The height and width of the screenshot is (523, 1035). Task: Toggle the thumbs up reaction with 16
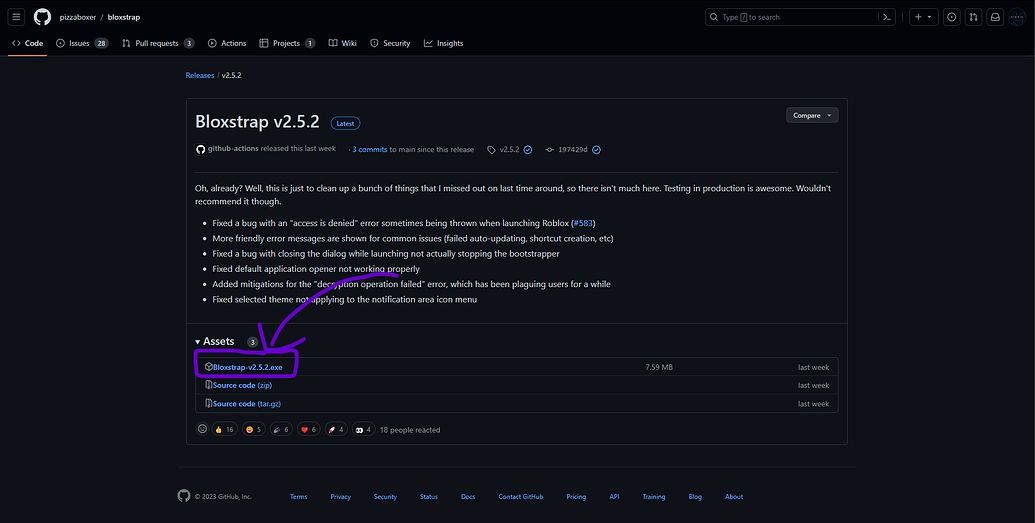pyautogui.click(x=224, y=429)
